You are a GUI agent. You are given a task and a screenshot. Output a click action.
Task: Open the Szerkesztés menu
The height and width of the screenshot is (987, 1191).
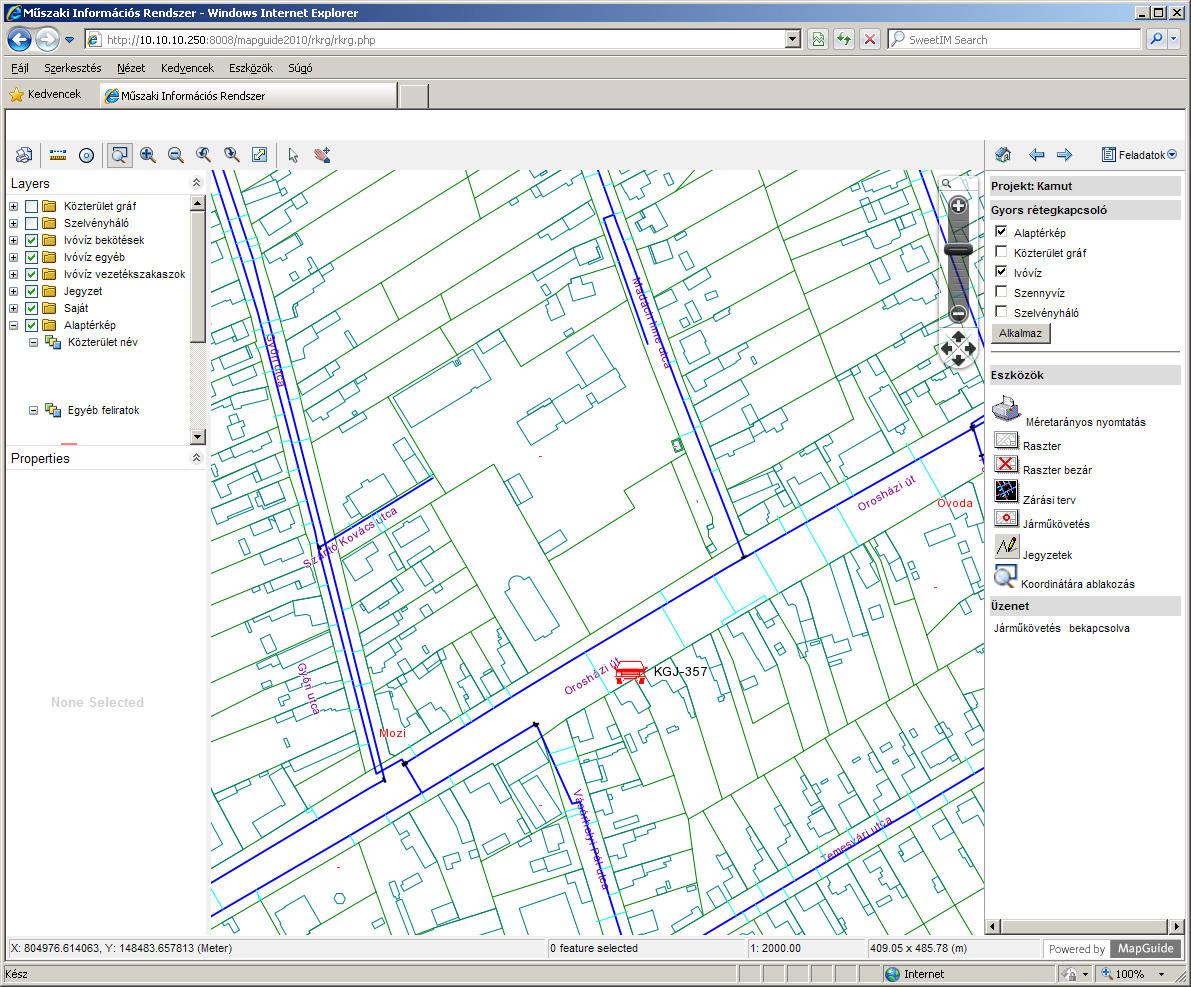(73, 68)
